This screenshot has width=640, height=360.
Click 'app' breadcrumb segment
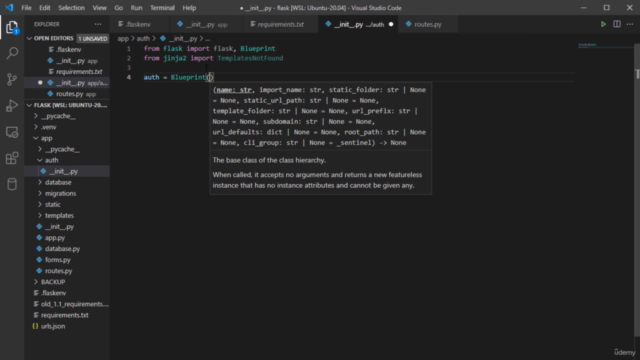[123, 38]
